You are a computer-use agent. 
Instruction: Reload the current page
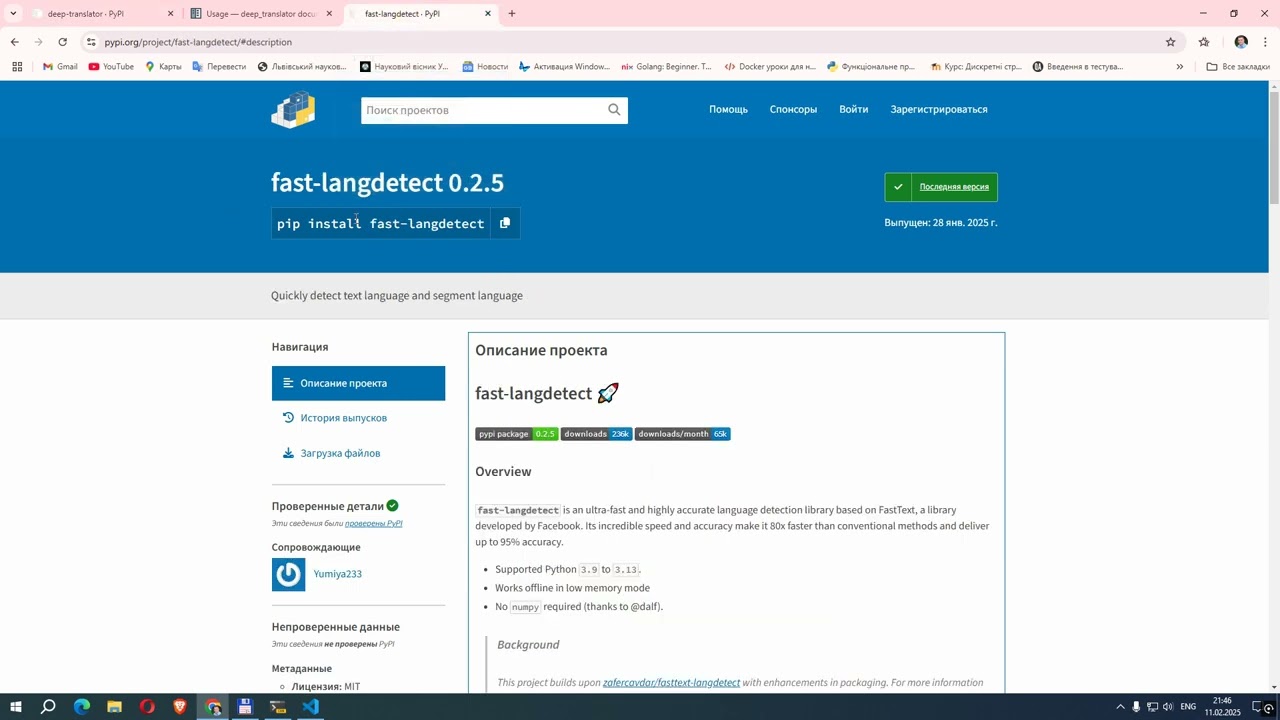pyautogui.click(x=62, y=42)
